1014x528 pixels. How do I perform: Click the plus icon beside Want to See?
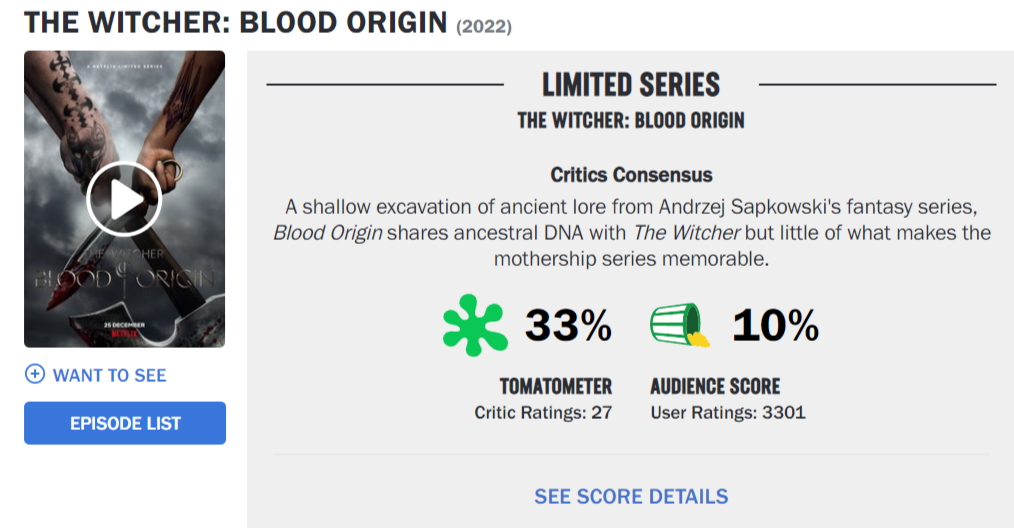35,375
